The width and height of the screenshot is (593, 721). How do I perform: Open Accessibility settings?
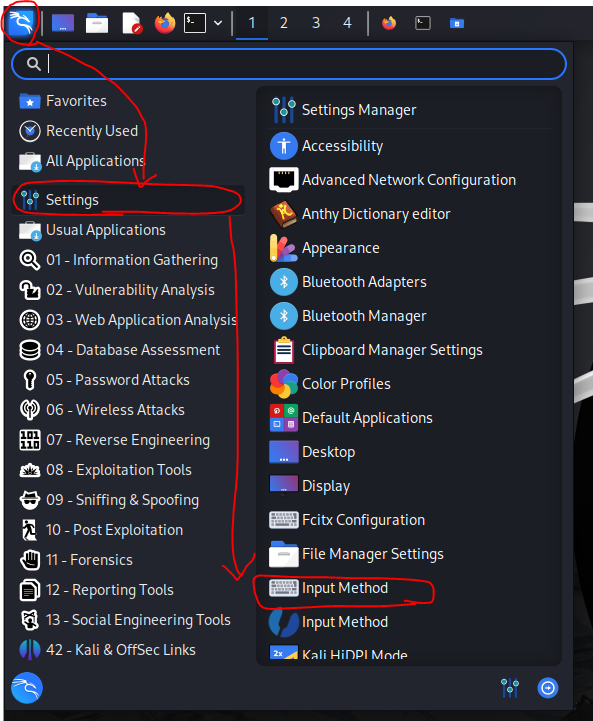409,146
